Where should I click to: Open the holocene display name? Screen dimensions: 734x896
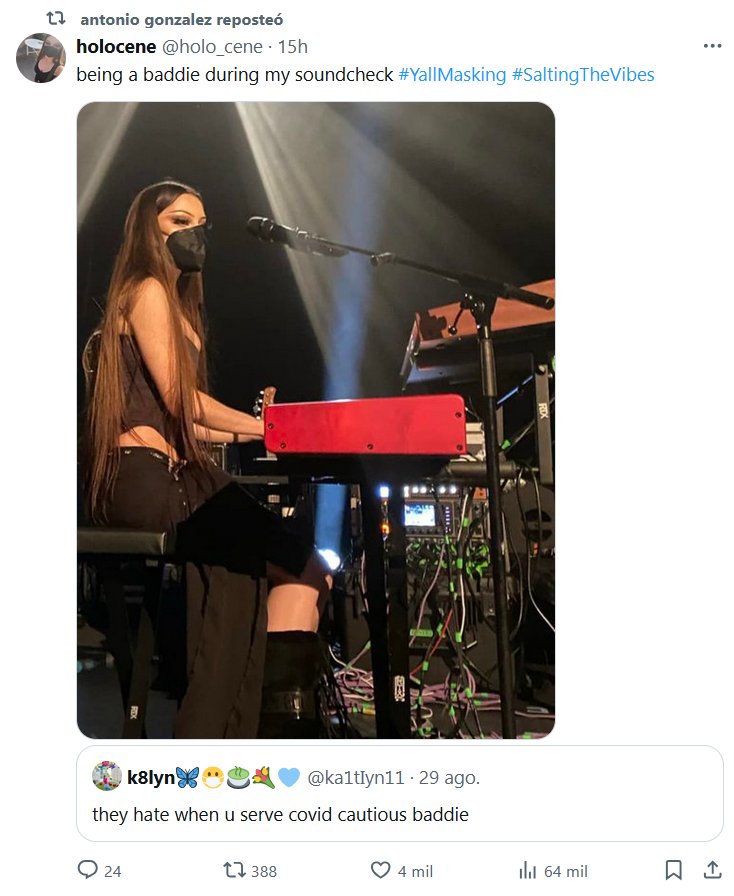[115, 46]
